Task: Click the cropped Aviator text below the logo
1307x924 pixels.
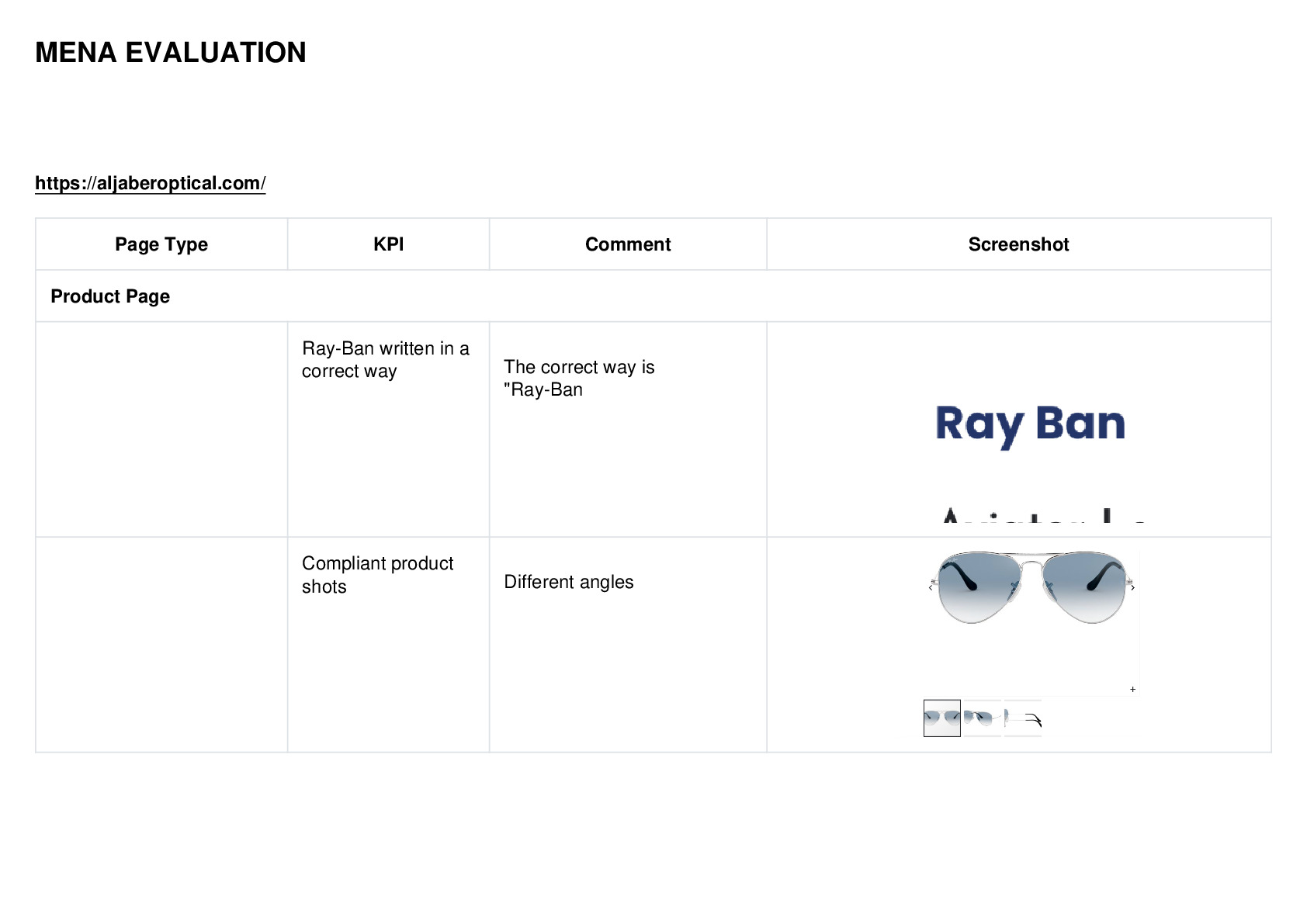Action: [x=1044, y=515]
